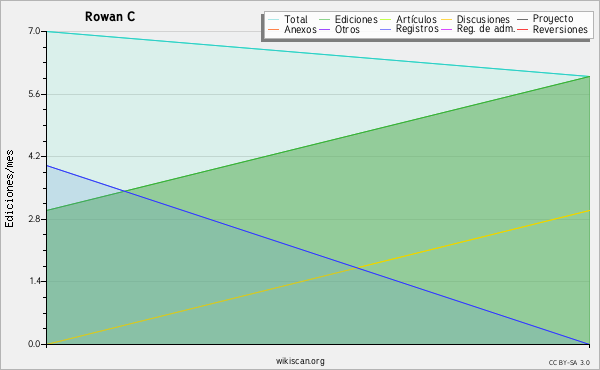This screenshot has height=370, width=600.
Task: Click the Artículos legend entry
Action: tap(408, 20)
